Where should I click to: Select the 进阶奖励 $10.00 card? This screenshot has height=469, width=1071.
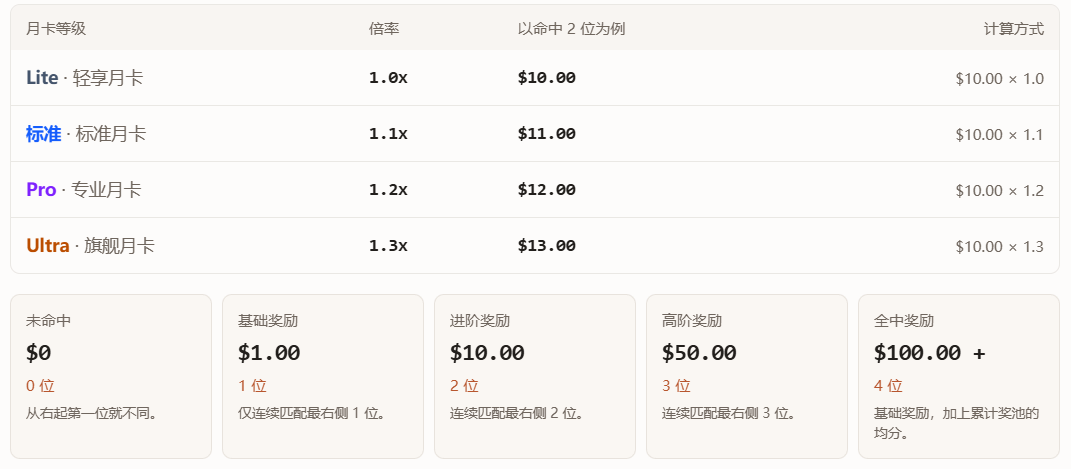(534, 377)
